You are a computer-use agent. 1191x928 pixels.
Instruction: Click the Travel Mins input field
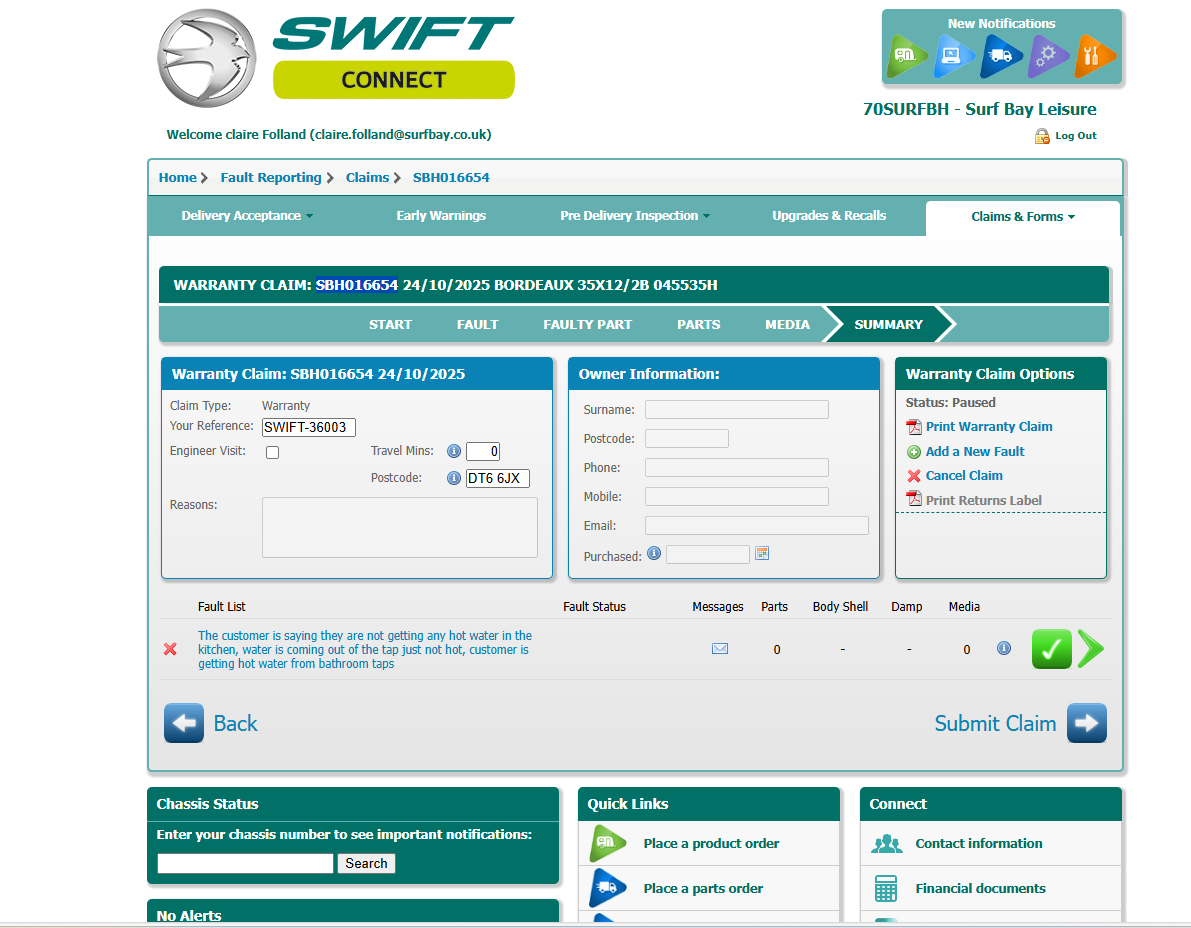point(483,452)
